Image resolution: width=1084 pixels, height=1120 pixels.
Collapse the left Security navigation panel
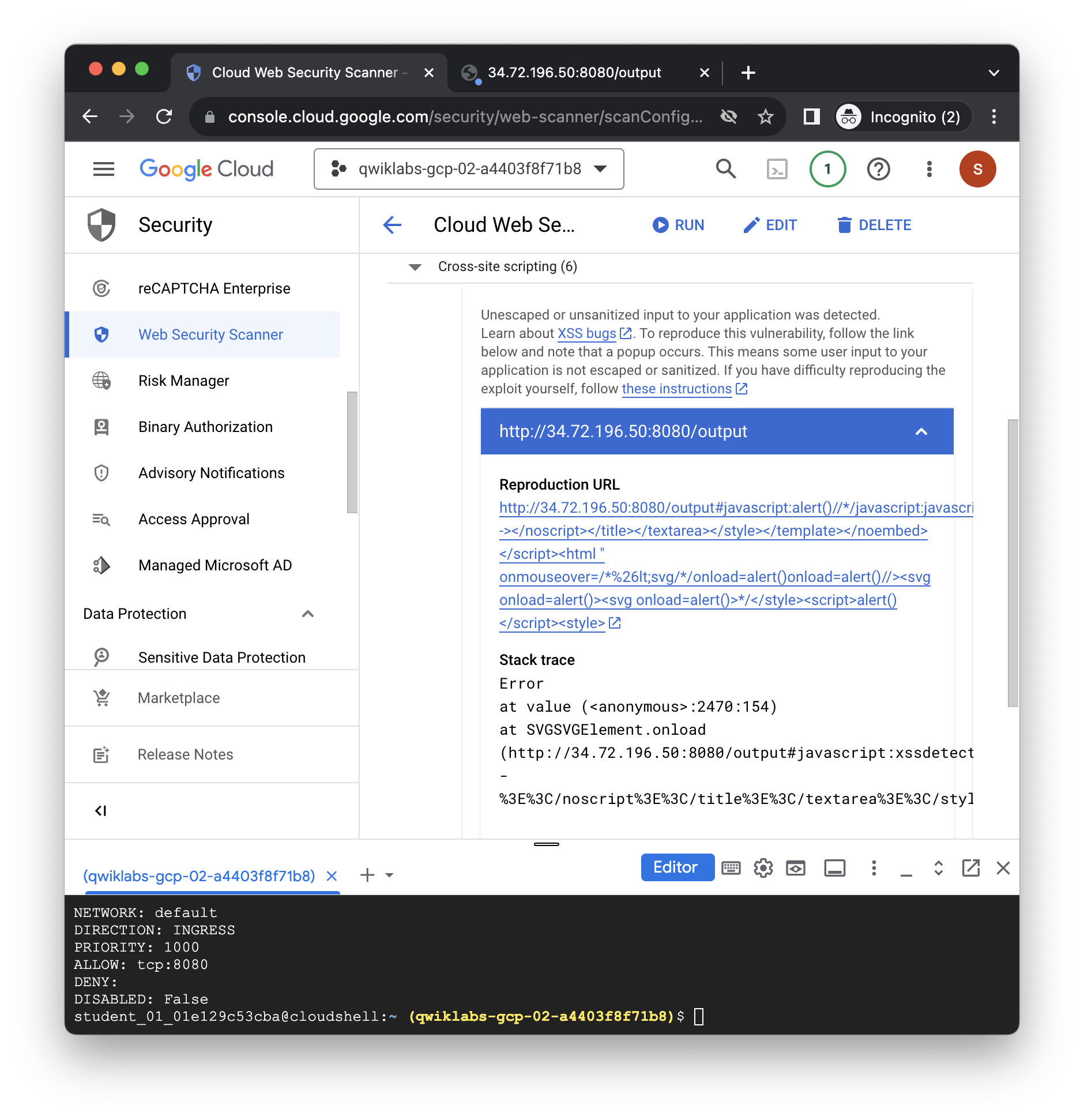coord(101,810)
